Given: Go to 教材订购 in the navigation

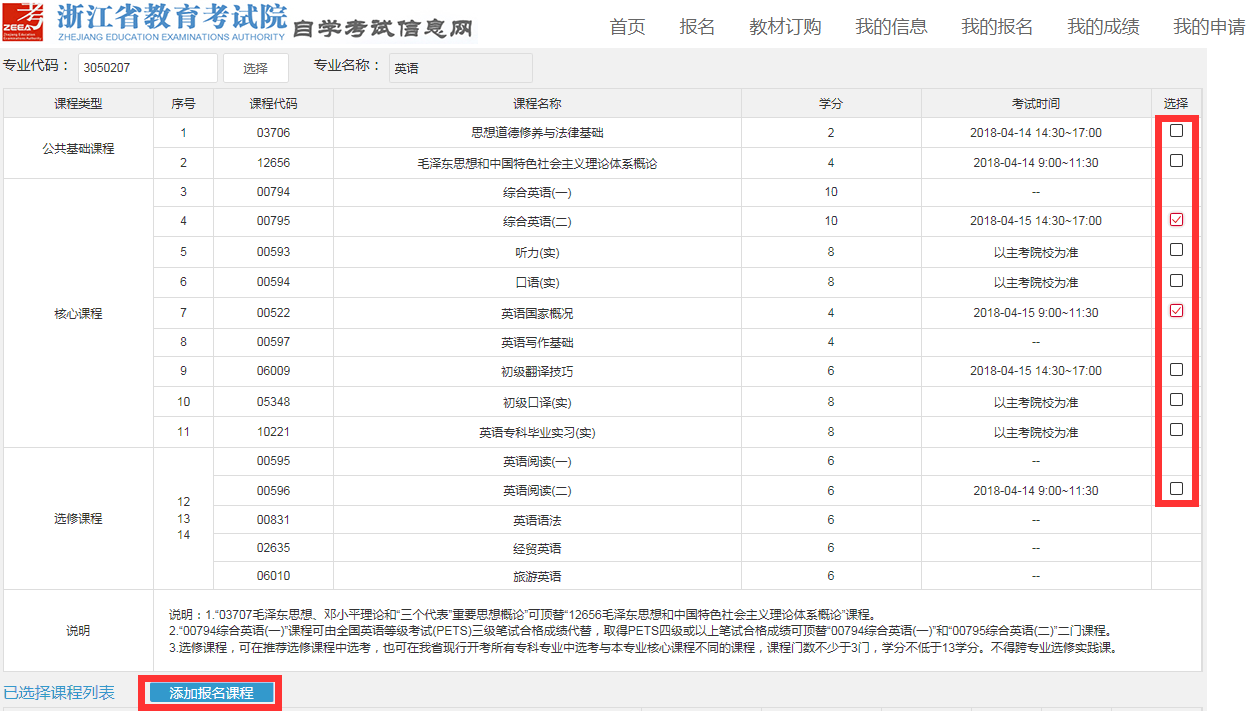Looking at the screenshot, I should [785, 27].
